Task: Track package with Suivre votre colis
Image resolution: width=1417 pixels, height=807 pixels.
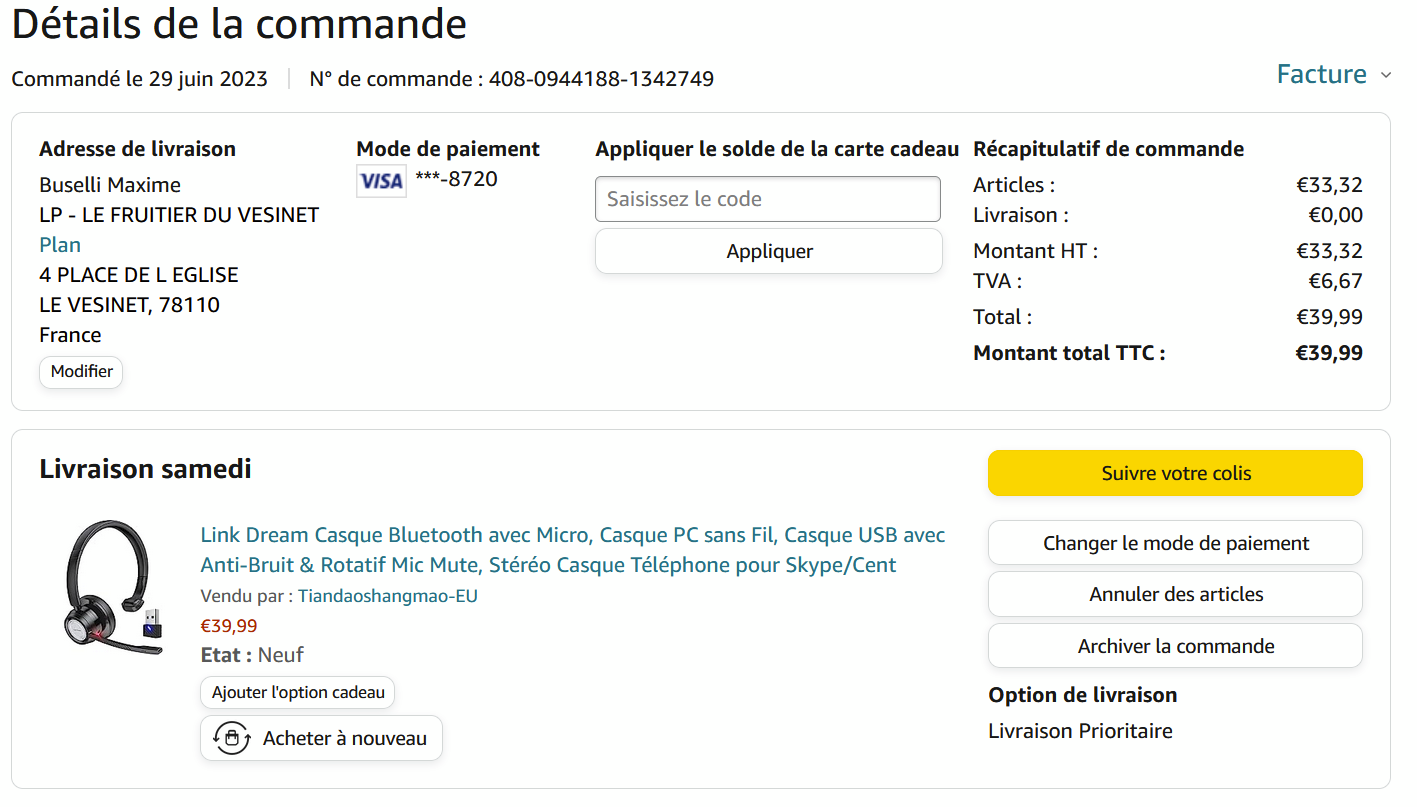Action: [1175, 473]
